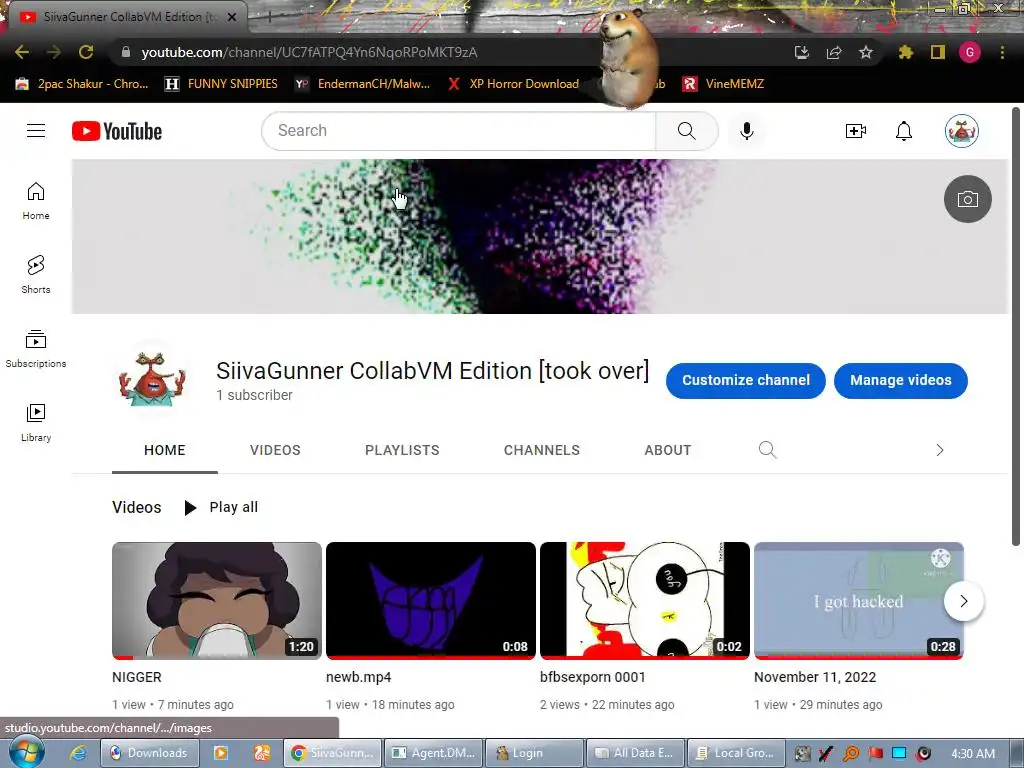The width and height of the screenshot is (1024, 768).
Task: Switch to Local Gro... taskbar window
Action: [735, 753]
